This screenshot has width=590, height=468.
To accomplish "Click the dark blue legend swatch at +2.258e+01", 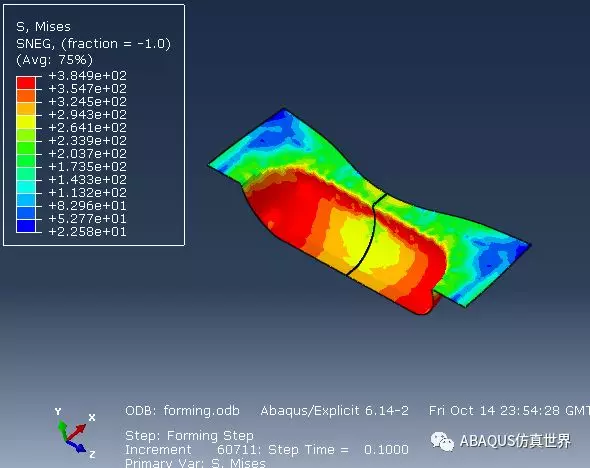I will (26, 226).
